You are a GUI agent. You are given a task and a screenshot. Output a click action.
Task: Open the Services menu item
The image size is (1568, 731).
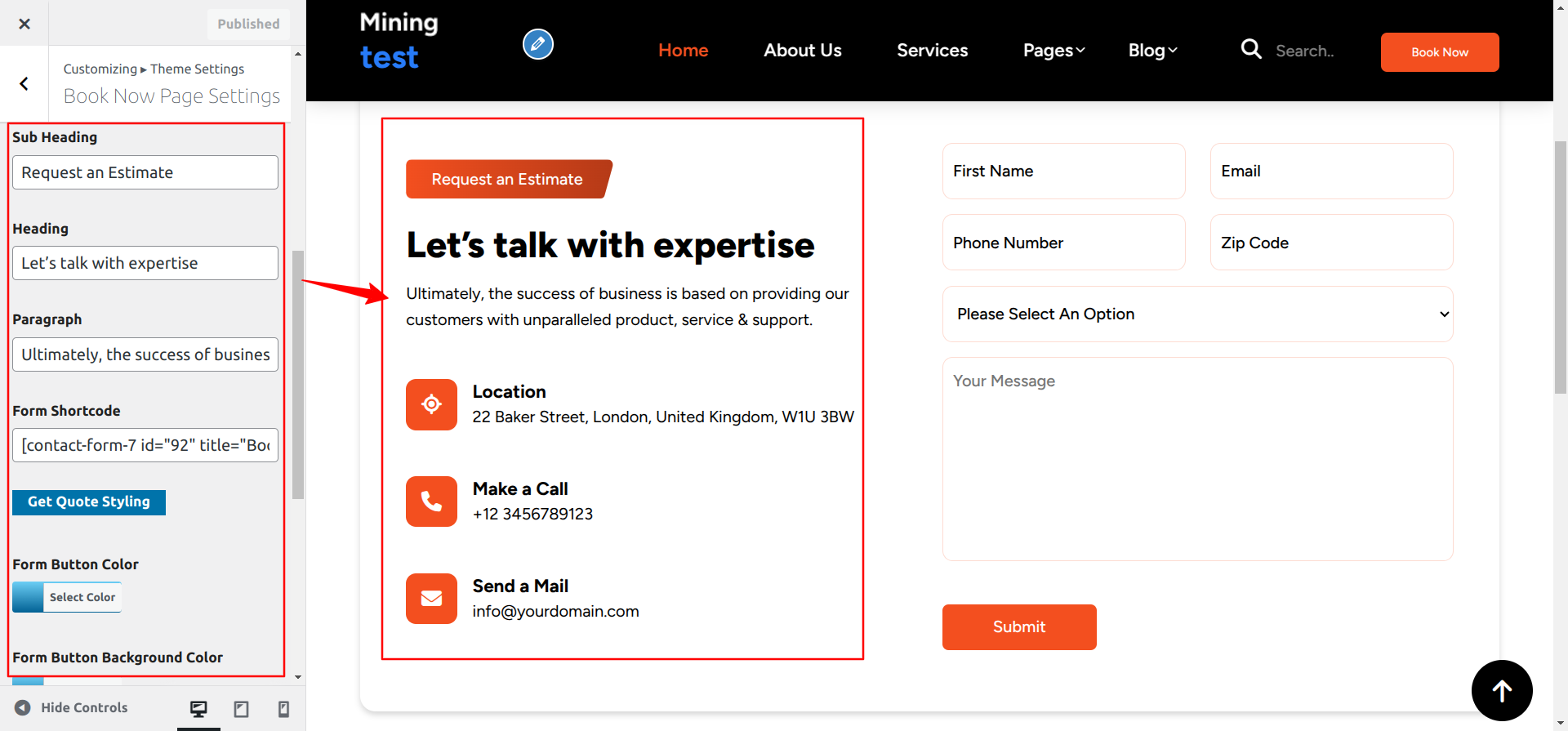click(x=932, y=51)
